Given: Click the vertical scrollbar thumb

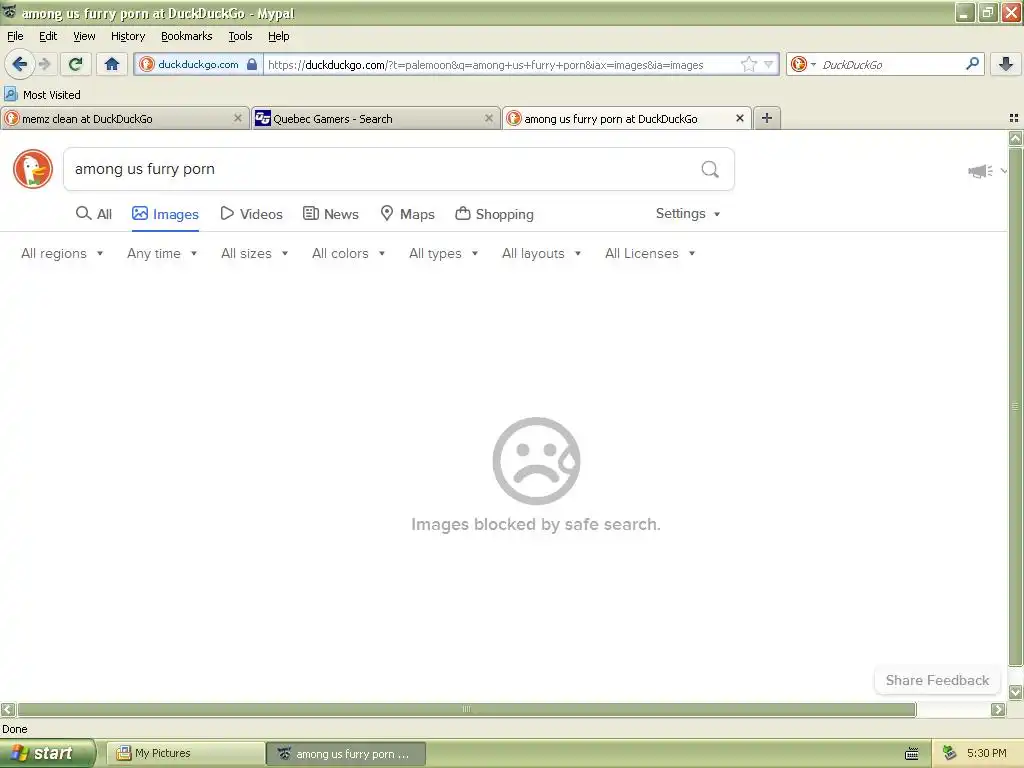Looking at the screenshot, I should tap(1015, 407).
